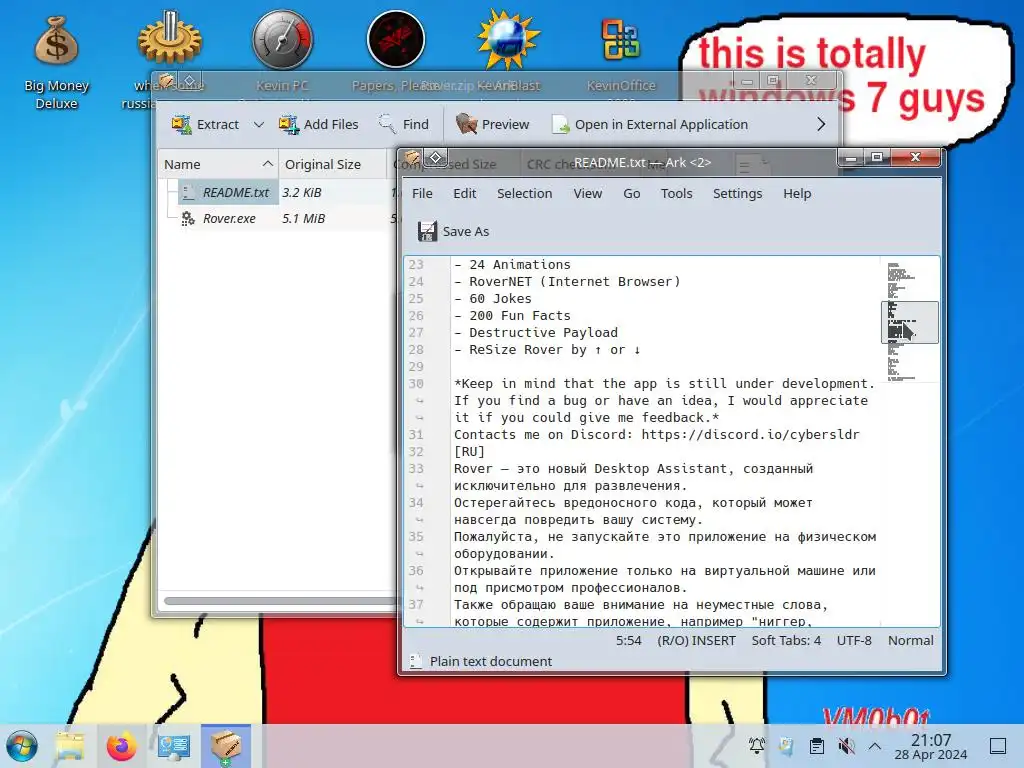Viewport: 1024px width, 768px height.
Task: Open the Selection menu
Action: click(524, 193)
